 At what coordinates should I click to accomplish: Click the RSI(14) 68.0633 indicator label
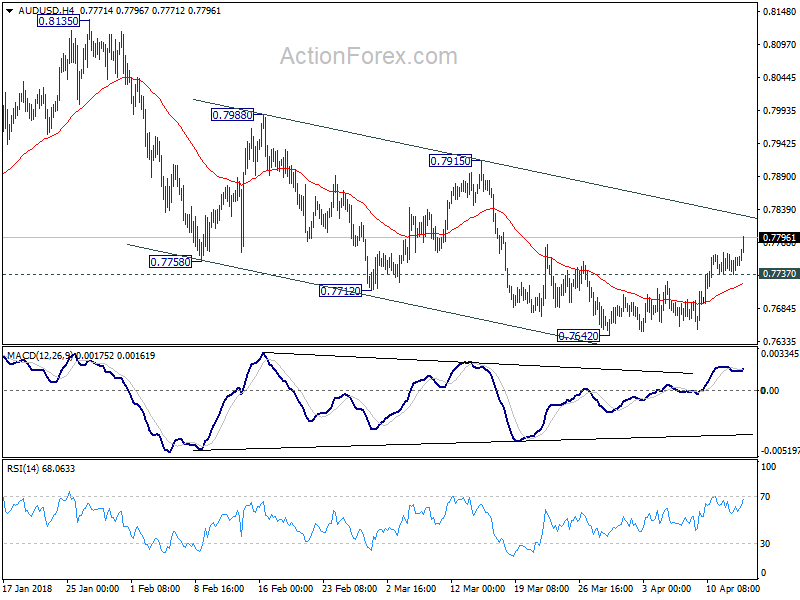pyautogui.click(x=41, y=468)
